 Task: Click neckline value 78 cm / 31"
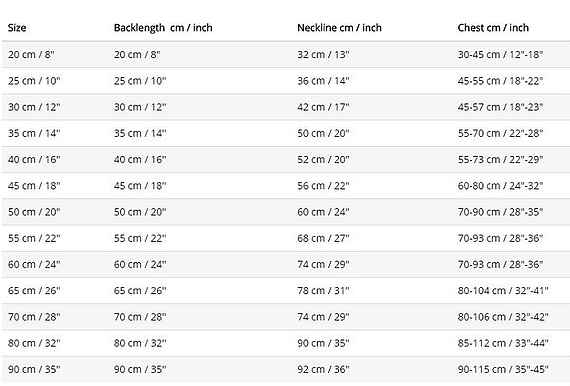323,291
